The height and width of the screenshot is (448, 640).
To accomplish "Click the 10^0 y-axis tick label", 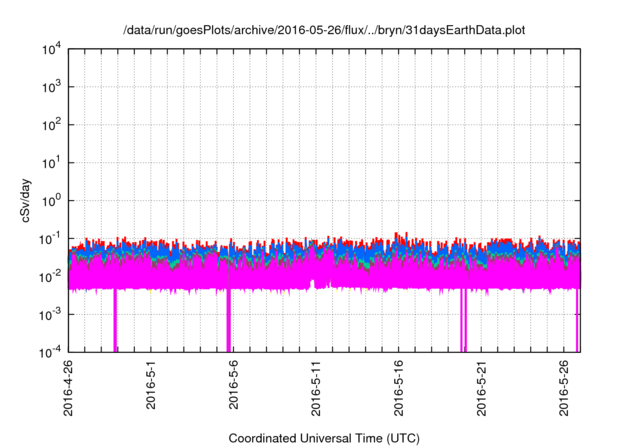I will click(51, 201).
